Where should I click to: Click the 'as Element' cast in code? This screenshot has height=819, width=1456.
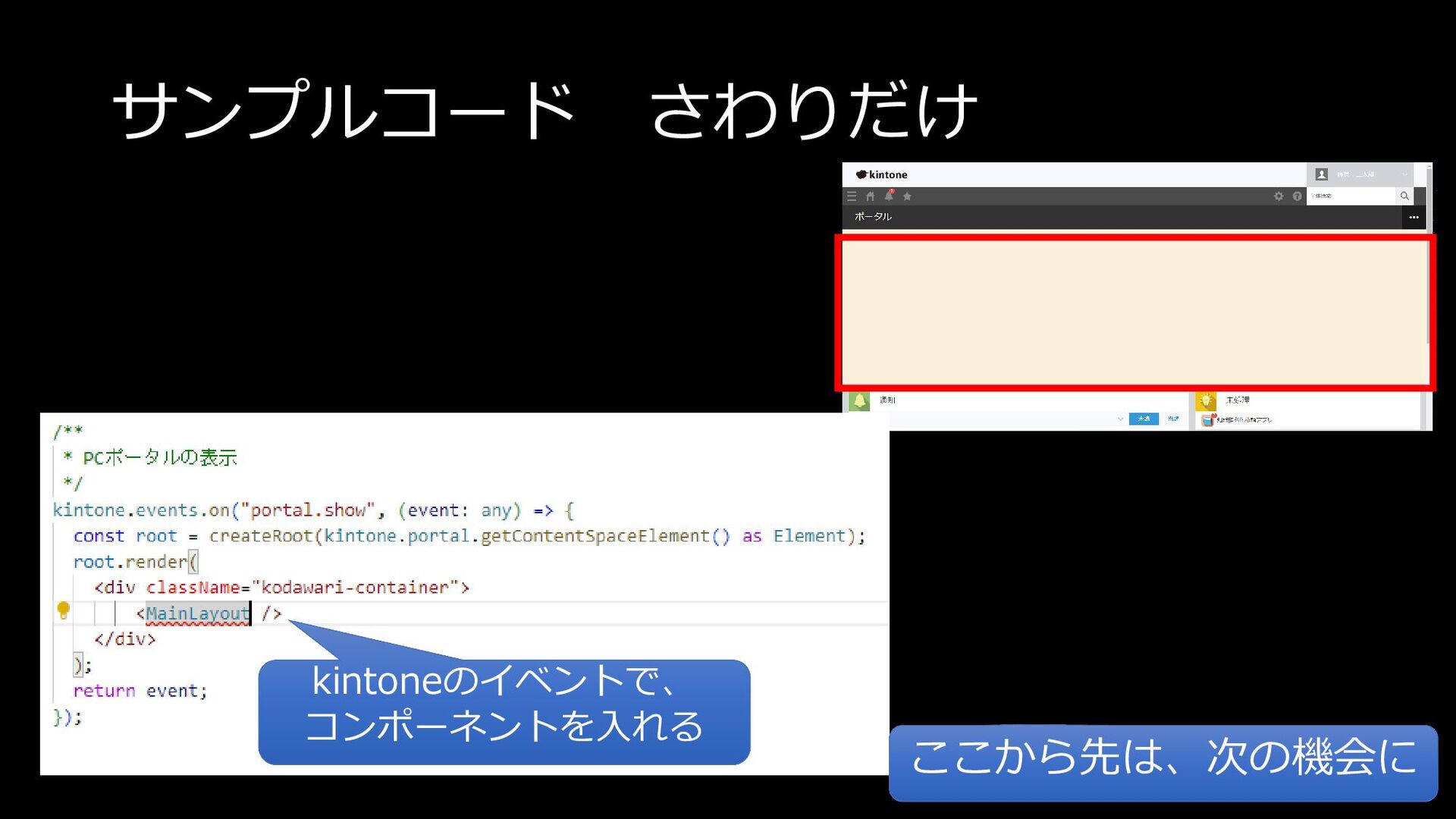793,536
